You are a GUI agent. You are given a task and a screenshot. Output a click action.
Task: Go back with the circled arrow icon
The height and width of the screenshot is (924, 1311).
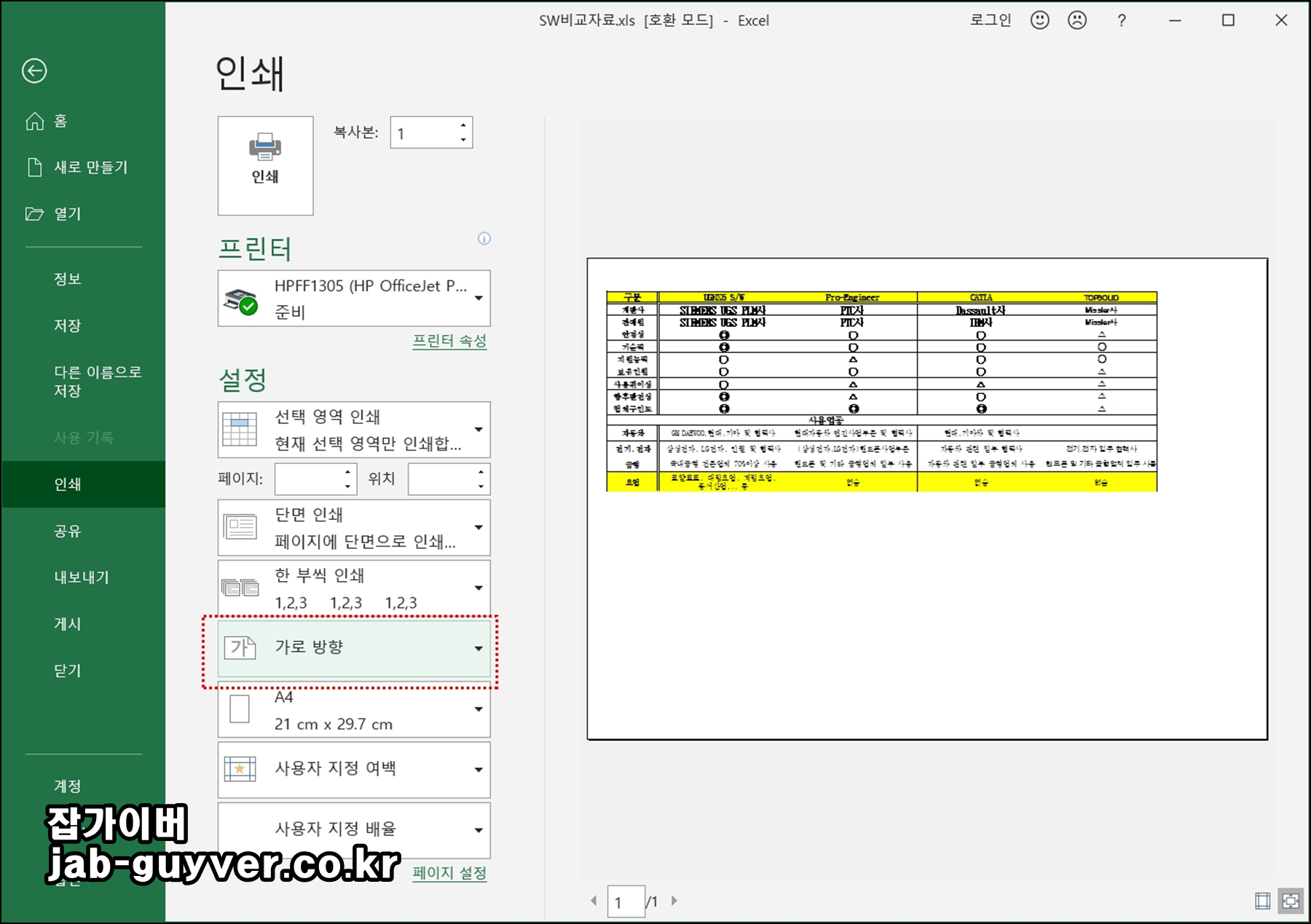[x=34, y=71]
